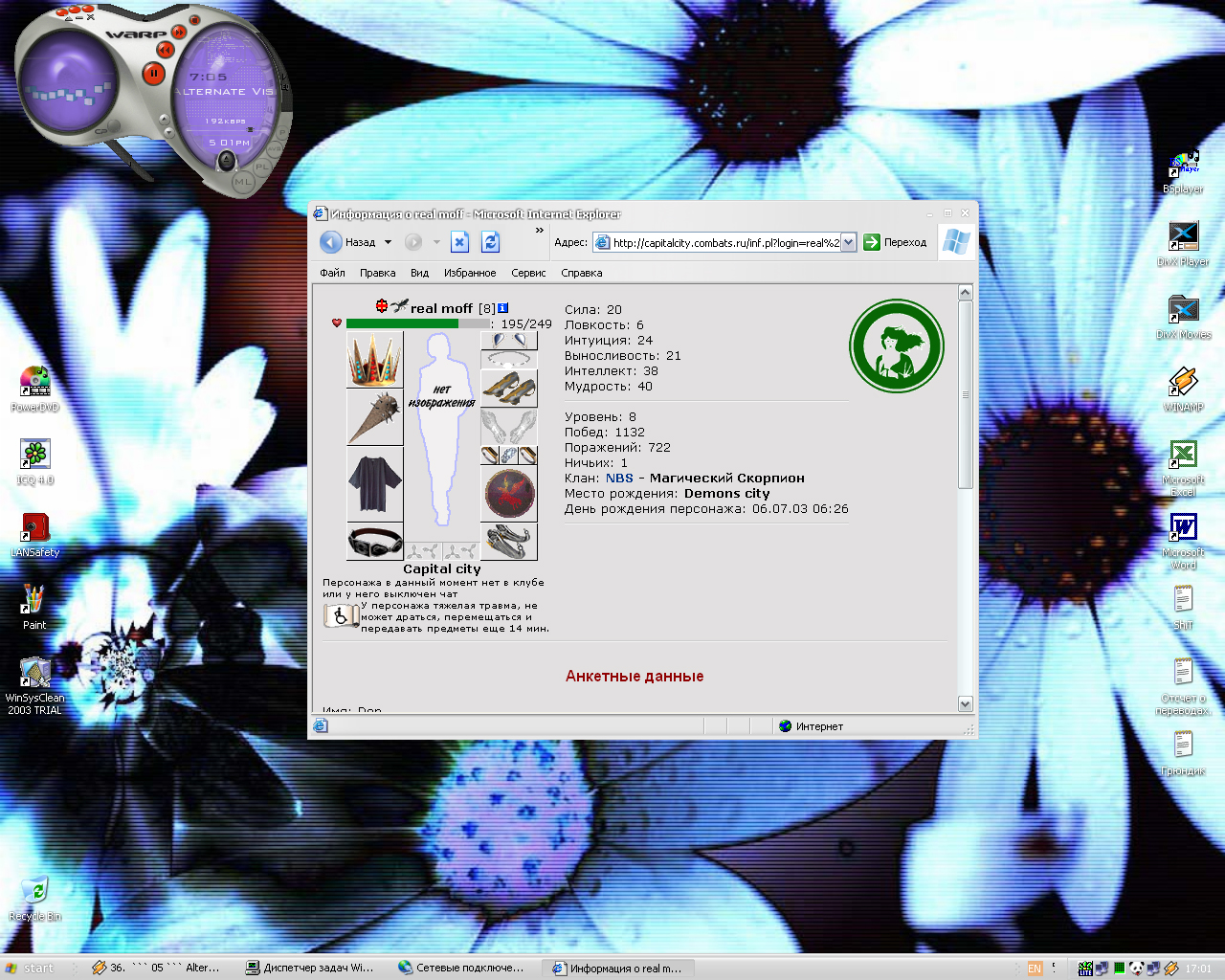The height and width of the screenshot is (980, 1225).
Task: Open the Сервис menu
Action: 528,273
